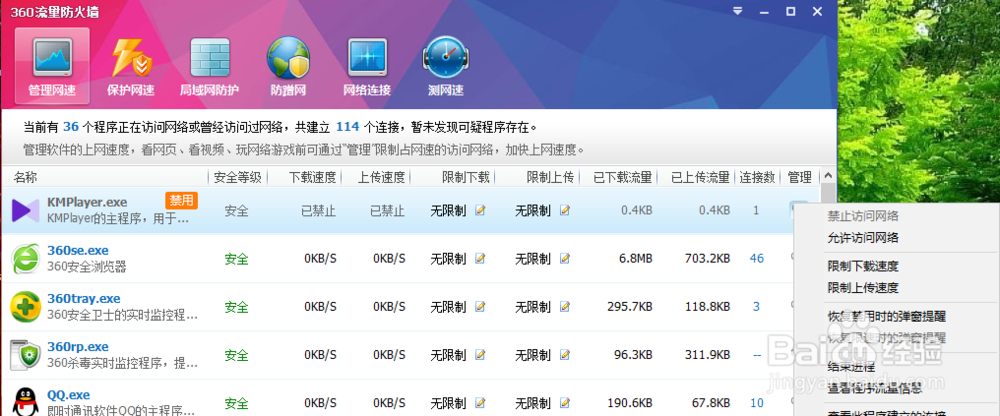Image resolution: width=1000 pixels, height=416 pixels.
Task: Open the 测网速 speed test
Action: [x=446, y=66]
